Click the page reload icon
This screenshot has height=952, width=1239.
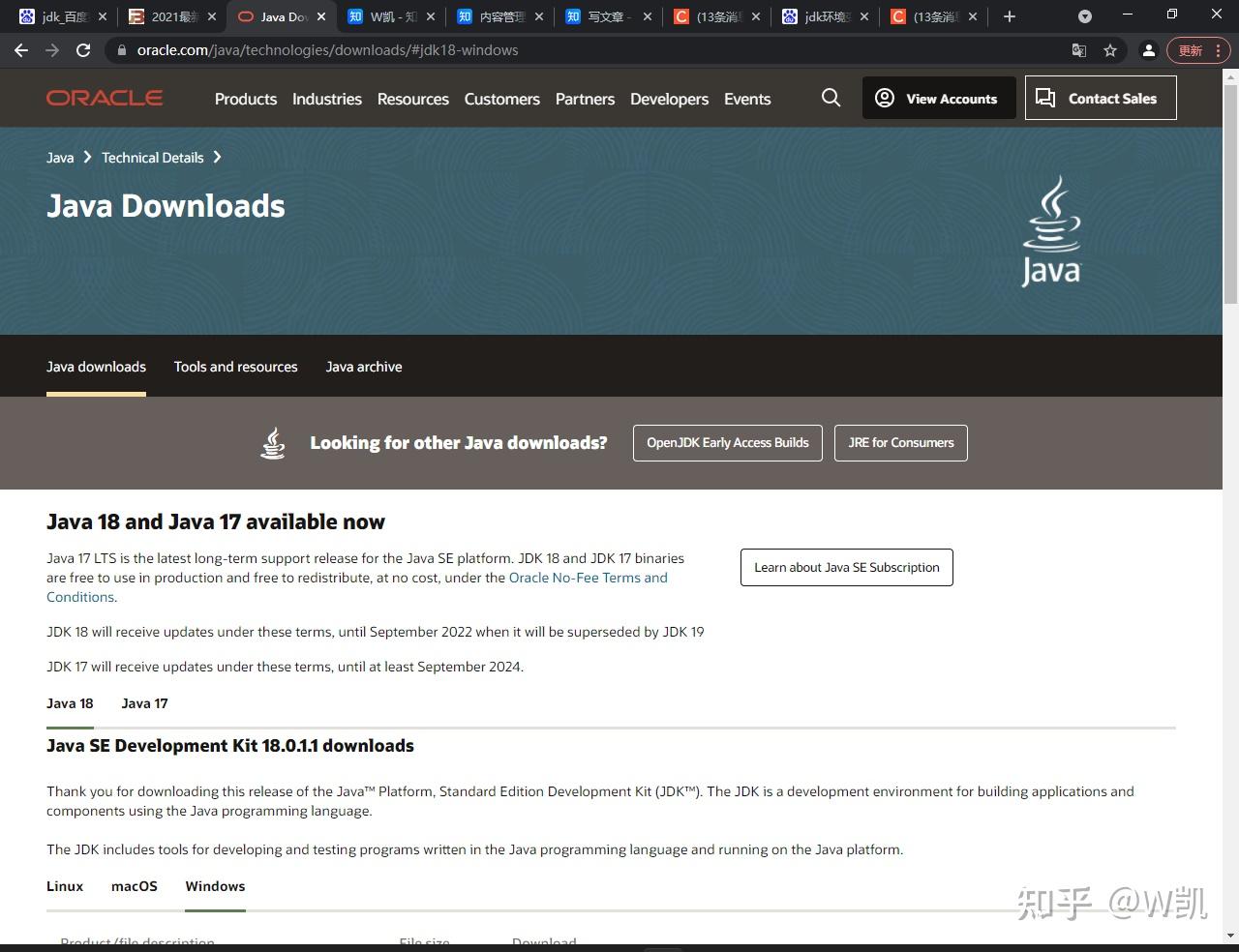tap(83, 50)
